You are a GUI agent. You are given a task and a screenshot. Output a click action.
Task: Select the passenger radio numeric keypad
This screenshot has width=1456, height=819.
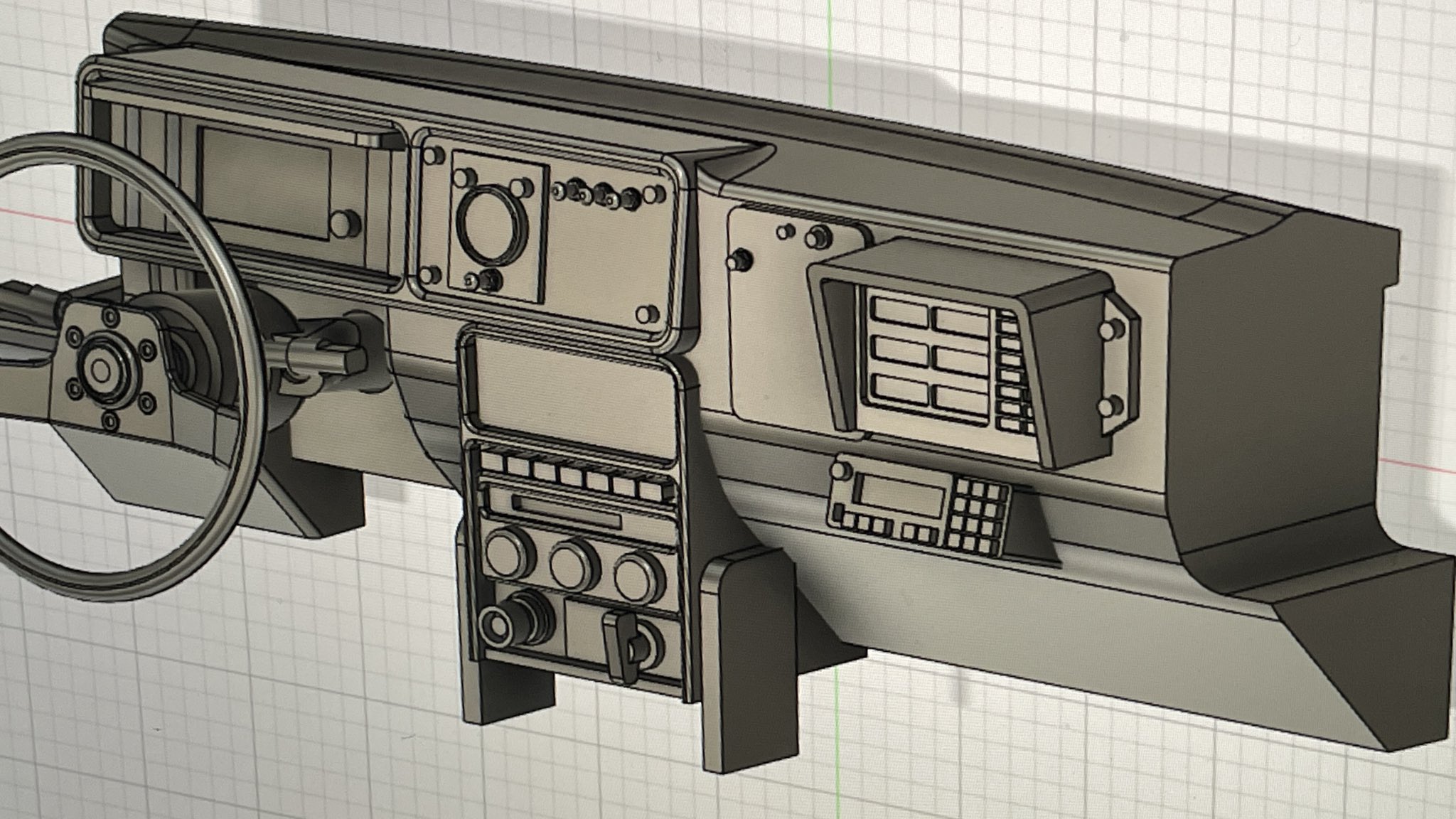point(976,515)
